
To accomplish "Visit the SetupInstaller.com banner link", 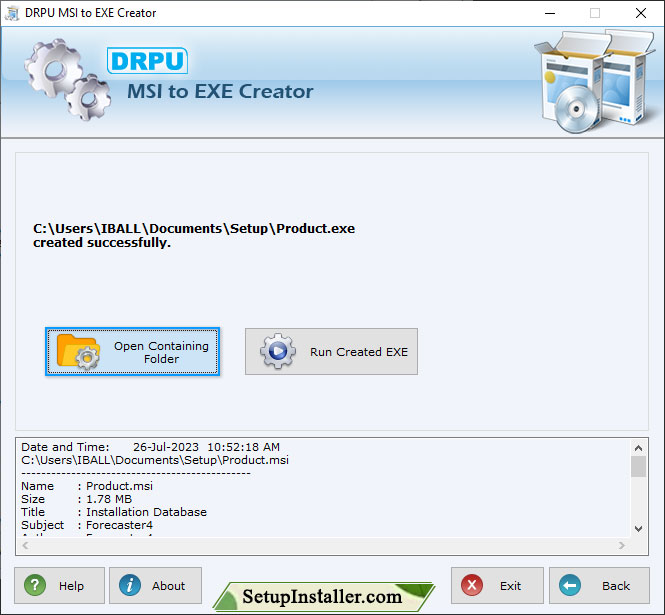I will pyautogui.click(x=323, y=596).
